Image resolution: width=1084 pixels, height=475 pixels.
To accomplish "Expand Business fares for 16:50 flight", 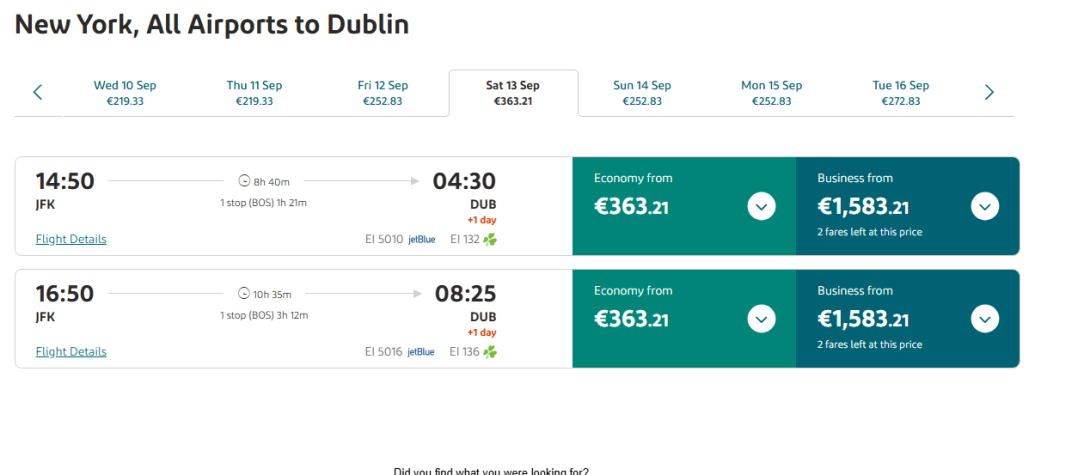I will pos(984,319).
